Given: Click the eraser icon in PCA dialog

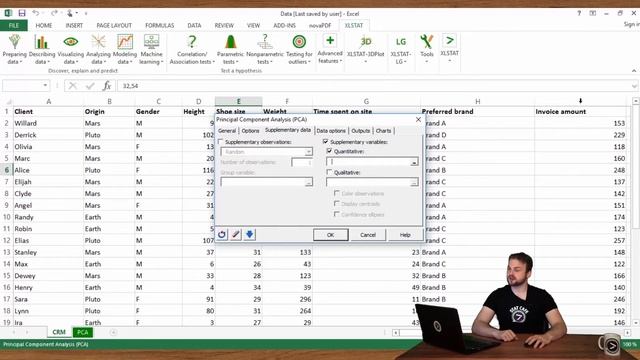Looking at the screenshot, I should click(x=236, y=234).
